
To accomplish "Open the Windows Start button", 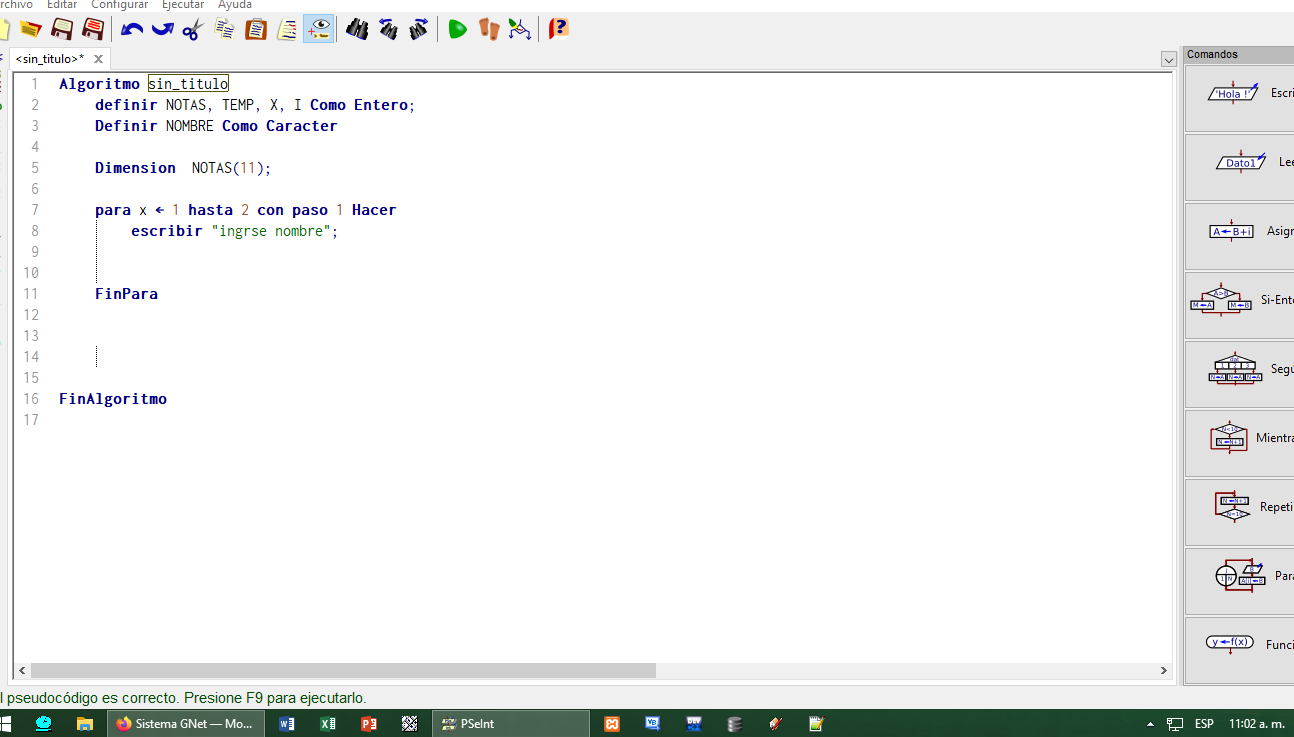I will (6, 724).
